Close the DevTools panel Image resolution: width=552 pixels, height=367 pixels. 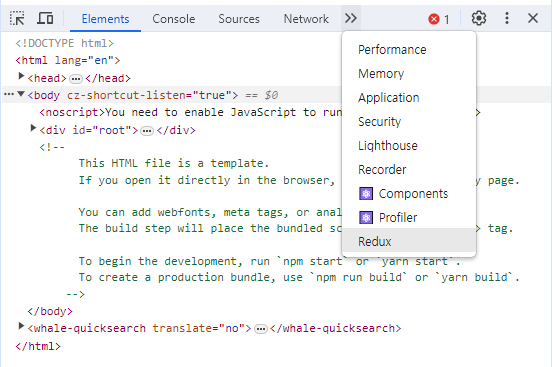coord(533,18)
